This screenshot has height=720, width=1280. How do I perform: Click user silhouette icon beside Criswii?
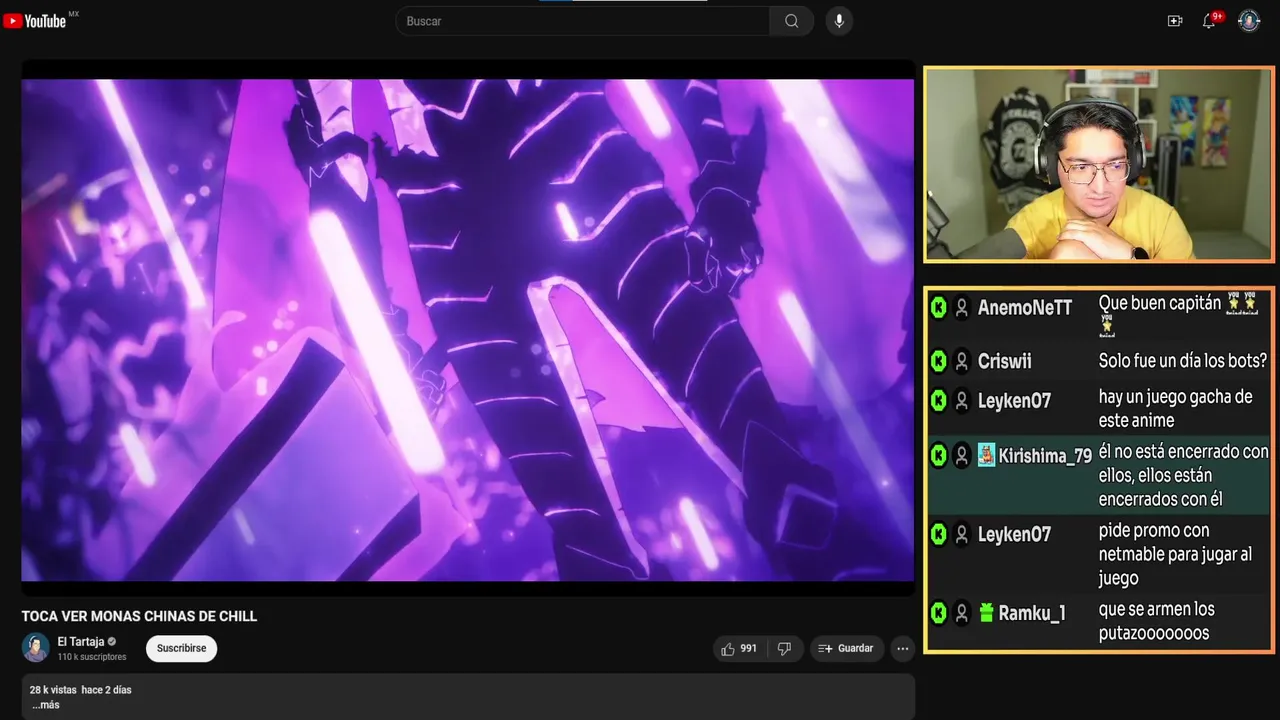(x=962, y=361)
